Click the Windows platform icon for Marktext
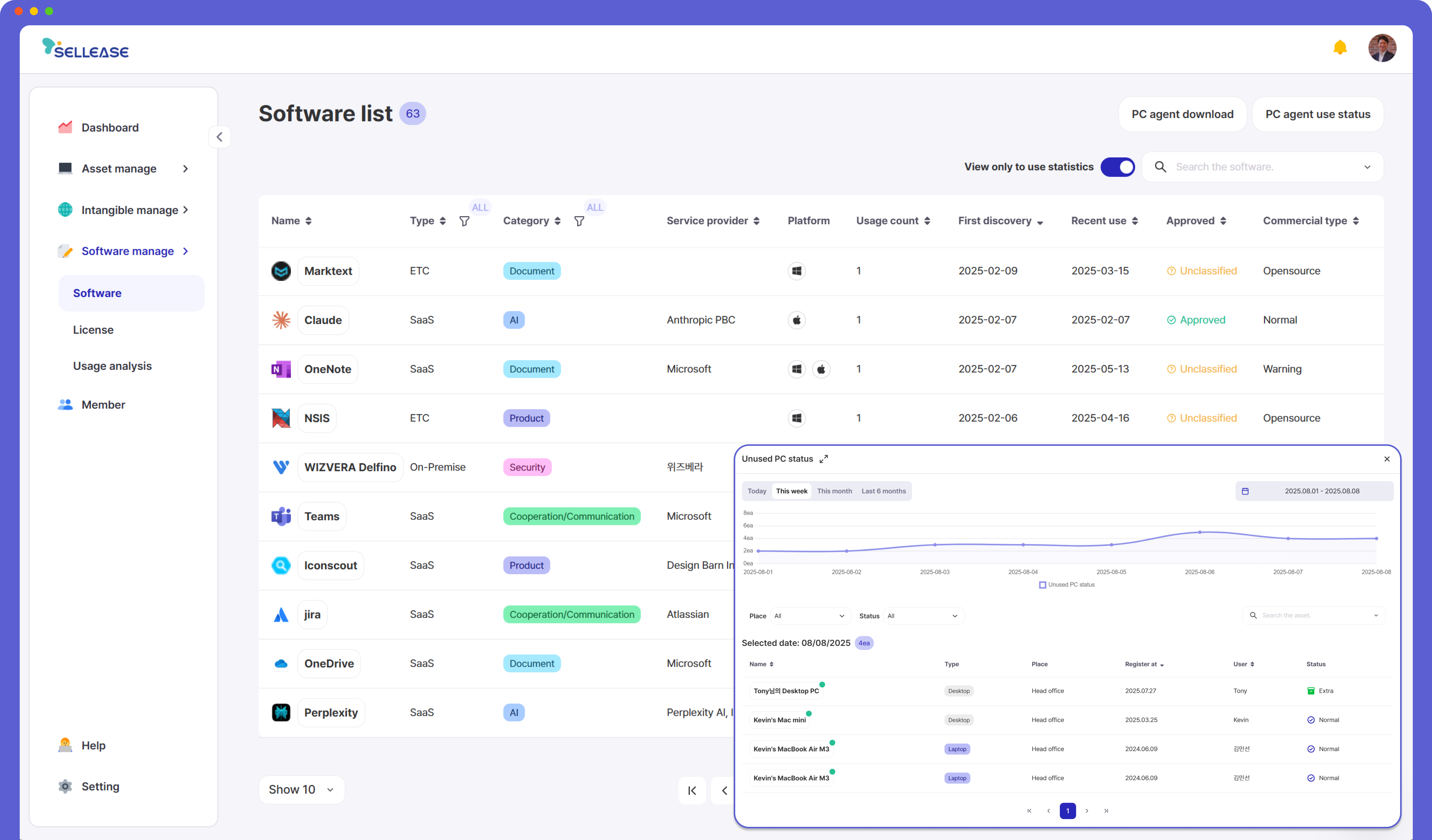This screenshot has width=1432, height=840. (x=797, y=271)
